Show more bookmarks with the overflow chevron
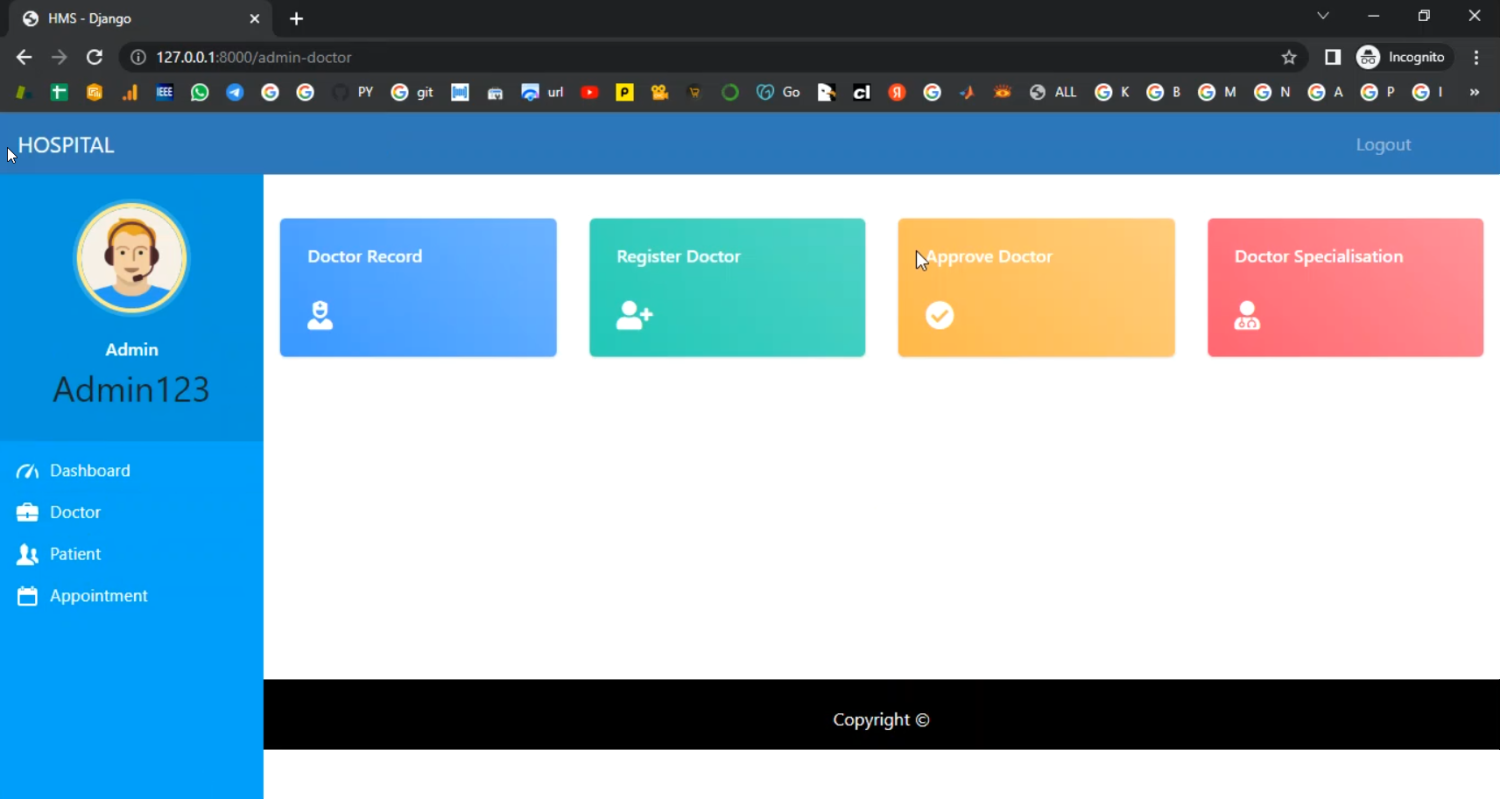The height and width of the screenshot is (799, 1500). click(x=1474, y=92)
